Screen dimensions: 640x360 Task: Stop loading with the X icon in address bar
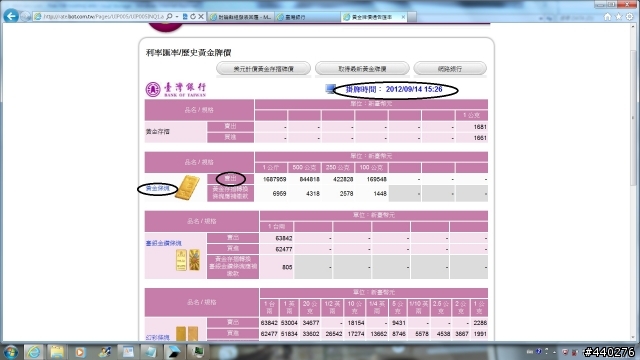click(201, 17)
